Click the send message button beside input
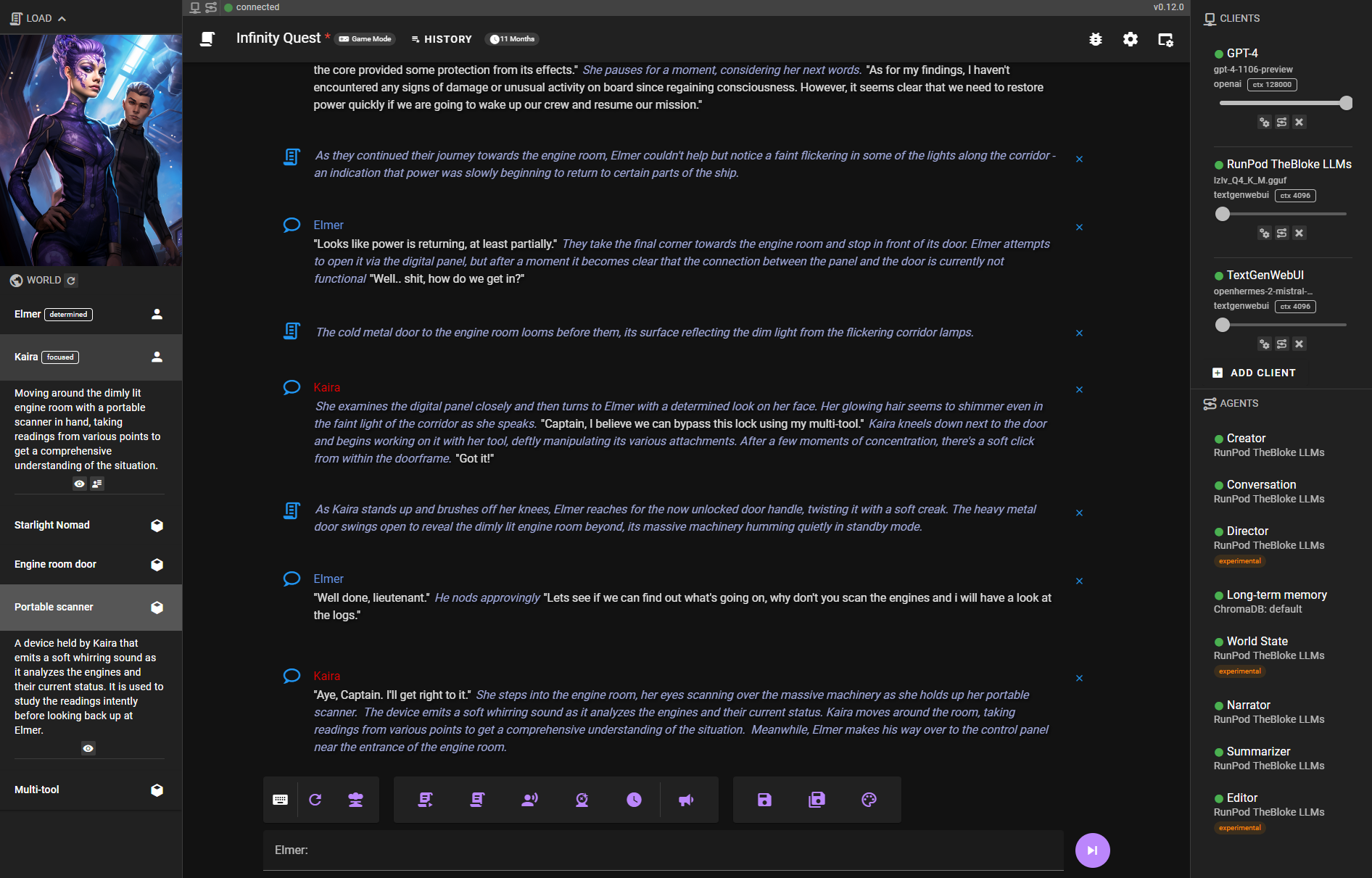The width and height of the screenshot is (1372, 878). point(1092,850)
